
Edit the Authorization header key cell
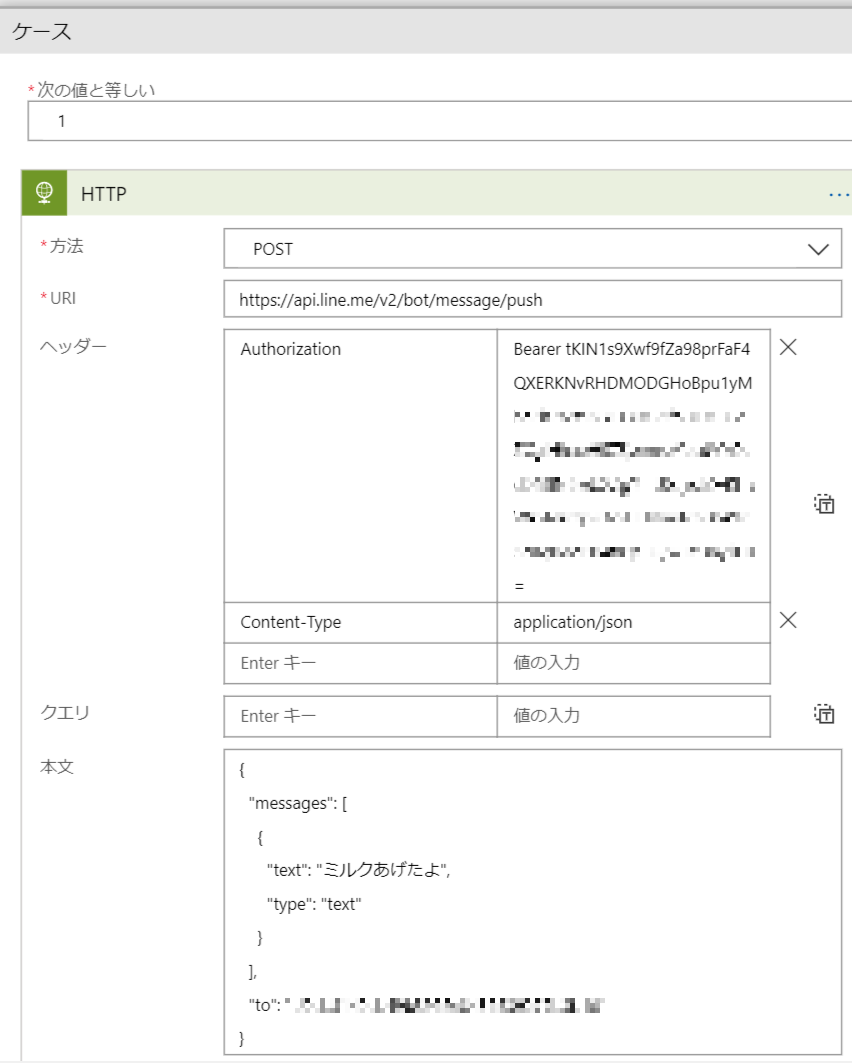click(360, 465)
